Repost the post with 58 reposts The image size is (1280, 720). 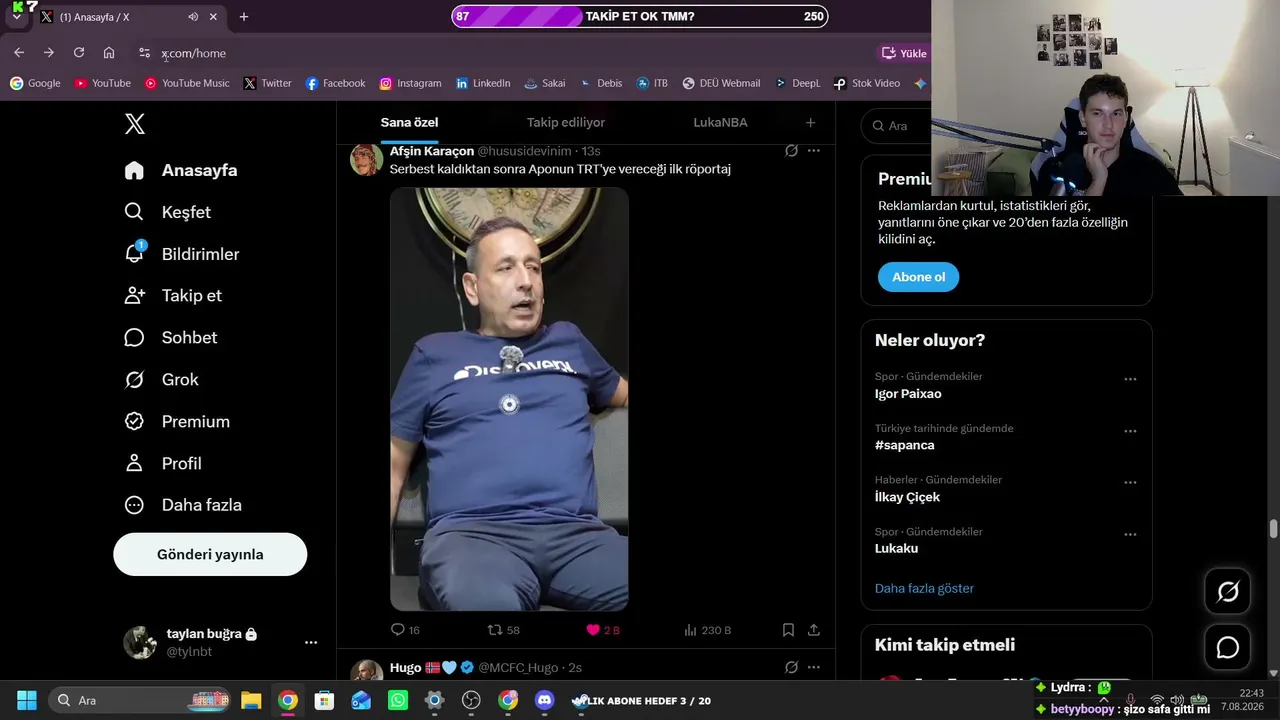[503, 630]
